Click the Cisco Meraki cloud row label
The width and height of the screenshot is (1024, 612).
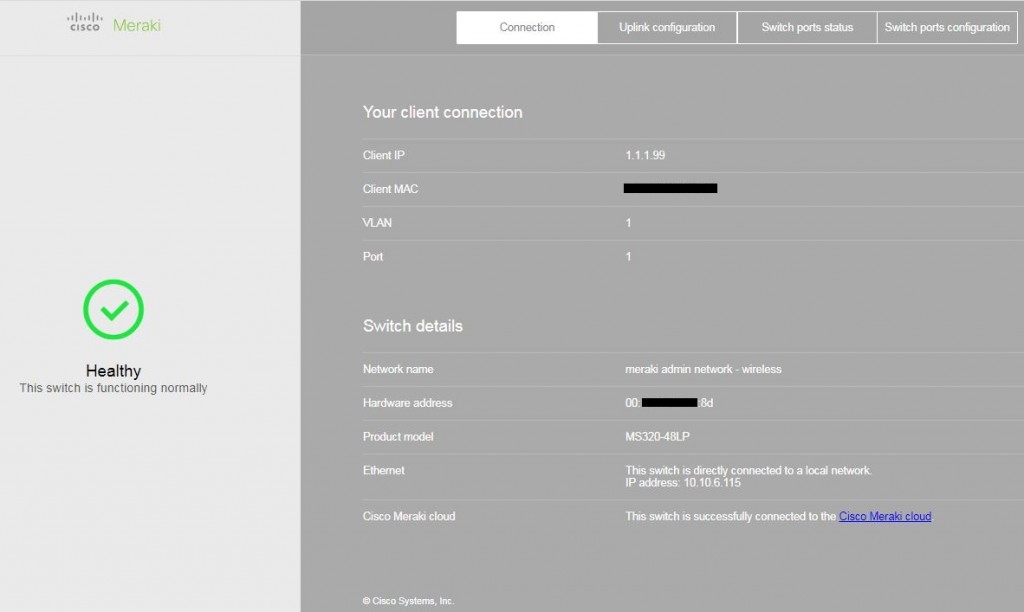409,516
